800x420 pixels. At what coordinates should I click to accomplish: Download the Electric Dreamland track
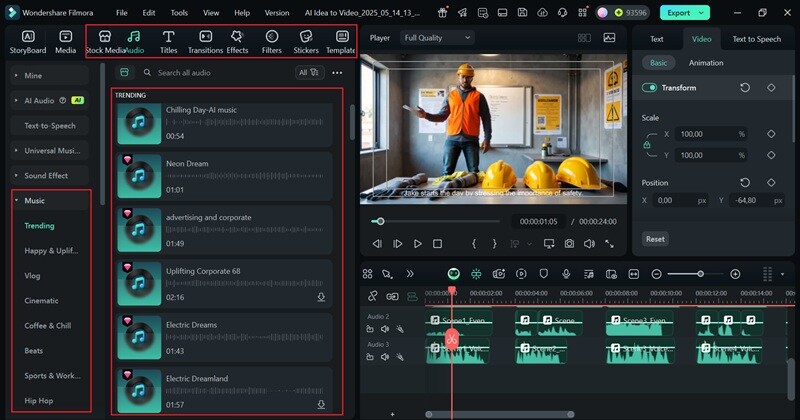[321, 404]
